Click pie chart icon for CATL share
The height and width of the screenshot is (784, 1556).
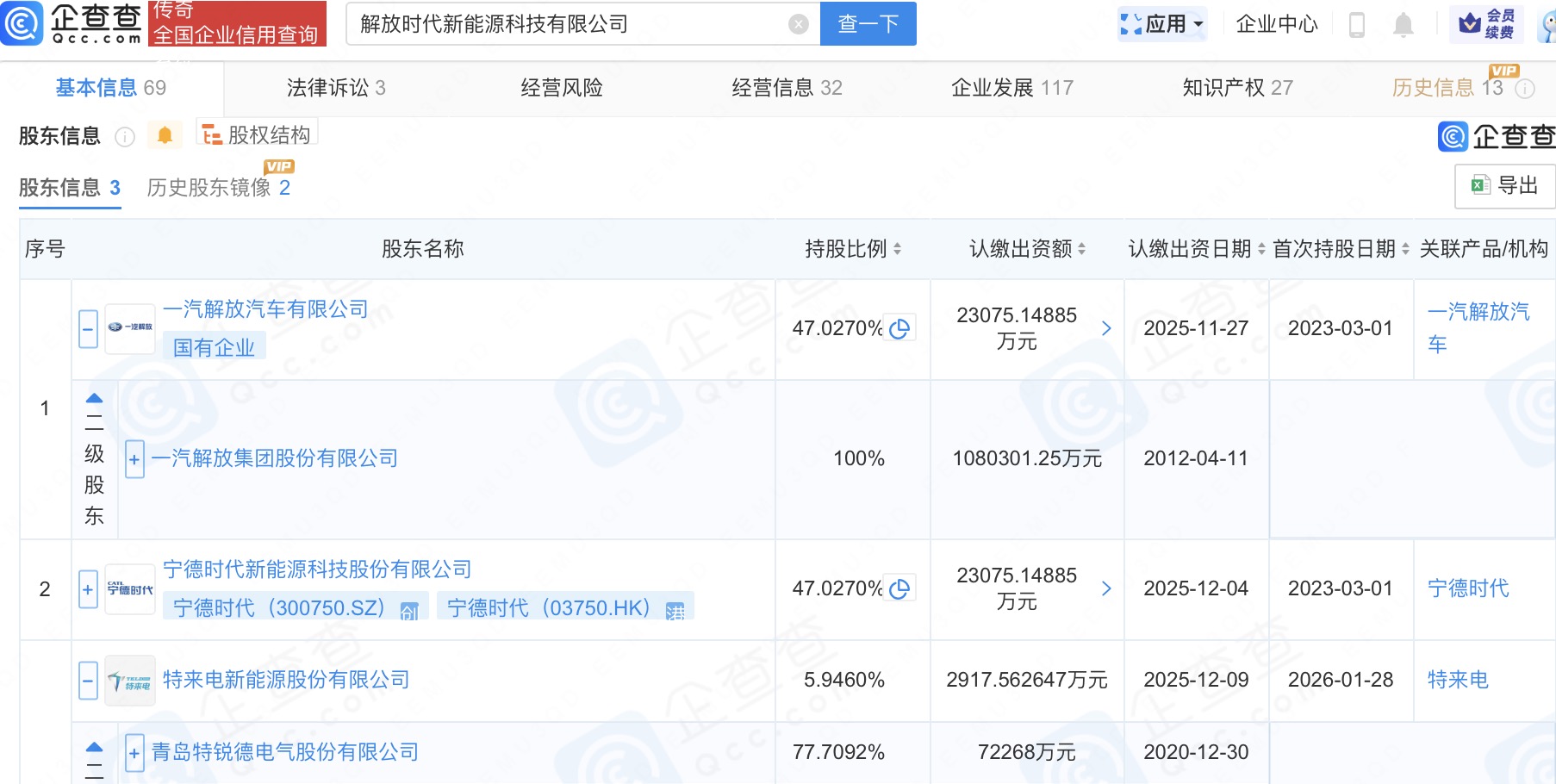tap(899, 589)
